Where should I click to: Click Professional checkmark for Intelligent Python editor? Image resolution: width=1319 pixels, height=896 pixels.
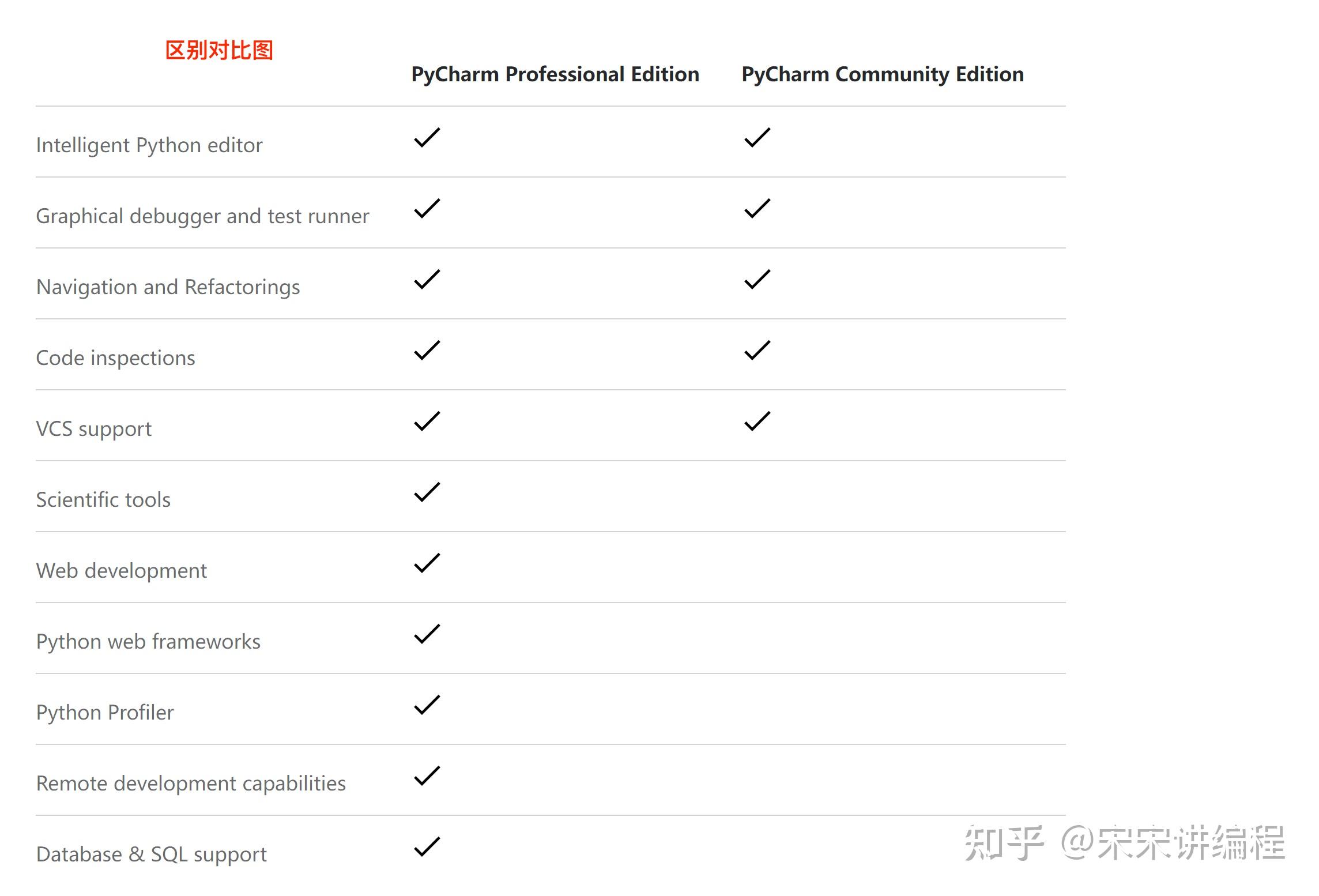pyautogui.click(x=427, y=138)
